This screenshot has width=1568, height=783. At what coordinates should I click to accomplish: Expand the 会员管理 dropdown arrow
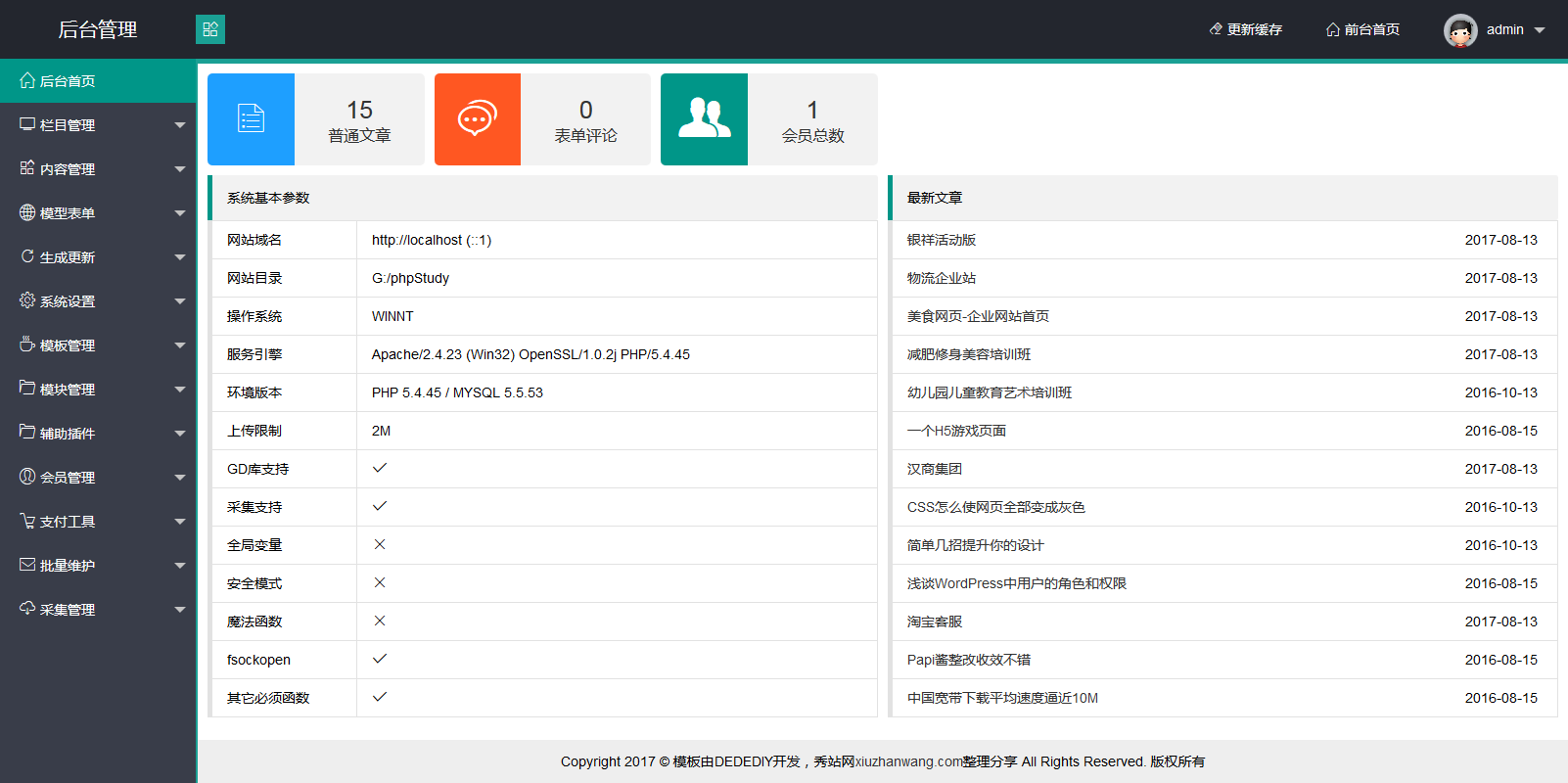pos(179,478)
